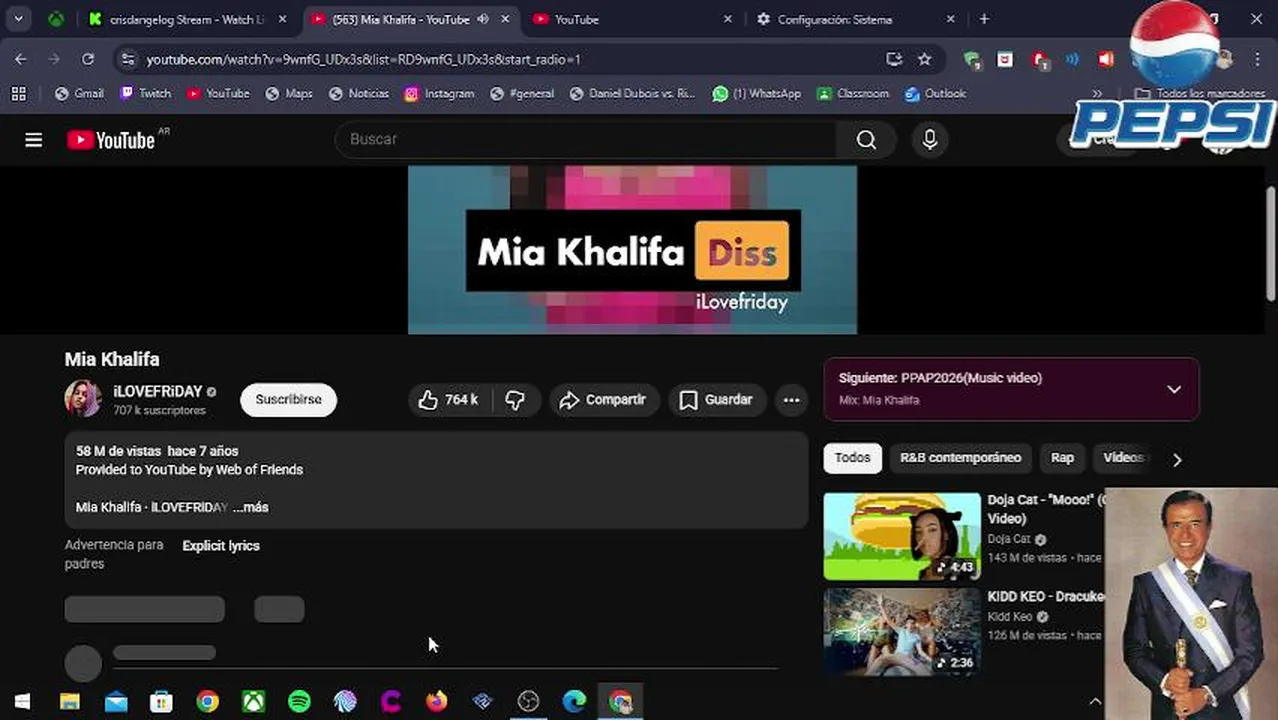Click the Suscribirse button
This screenshot has height=720, width=1278.
click(288, 400)
